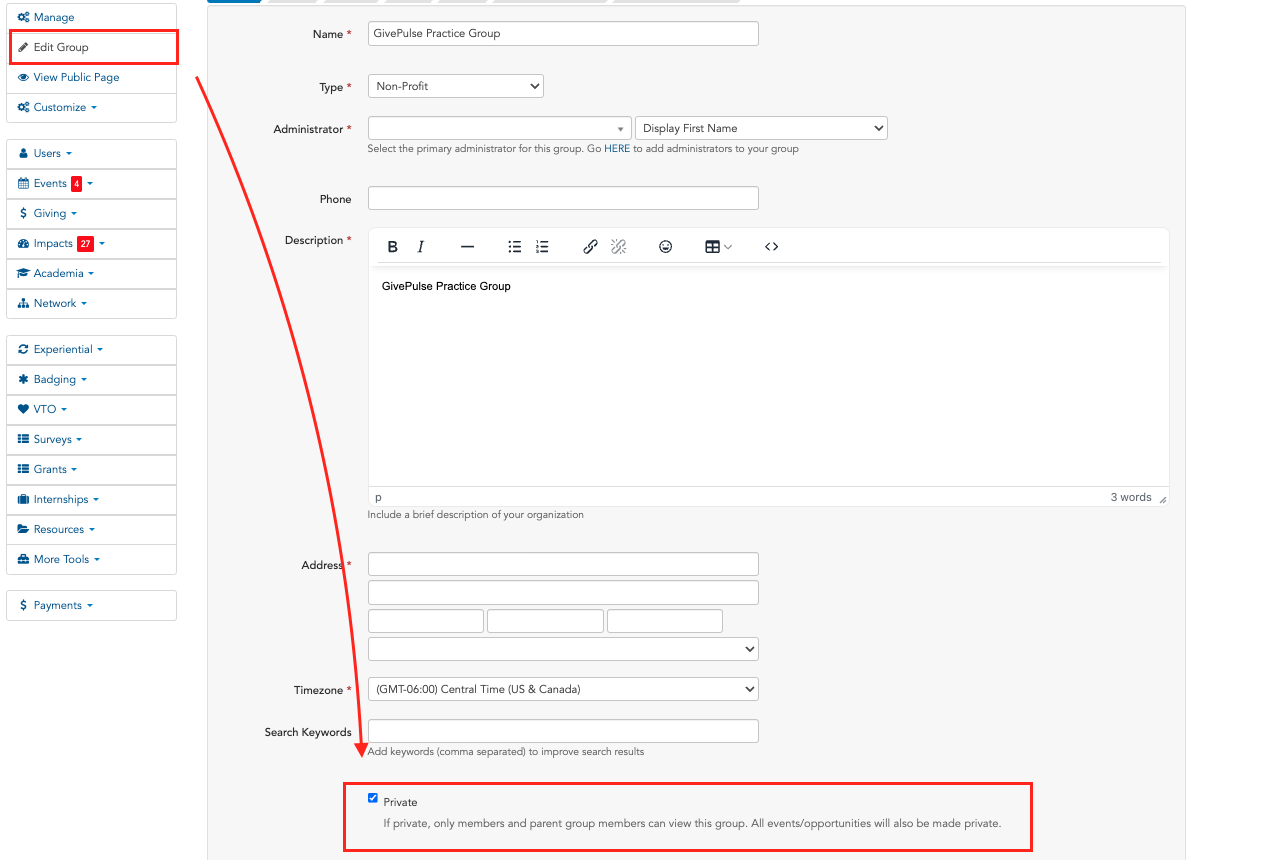Follow the HERE link to add administrators
Screen dimensions: 1274x860
617,149
